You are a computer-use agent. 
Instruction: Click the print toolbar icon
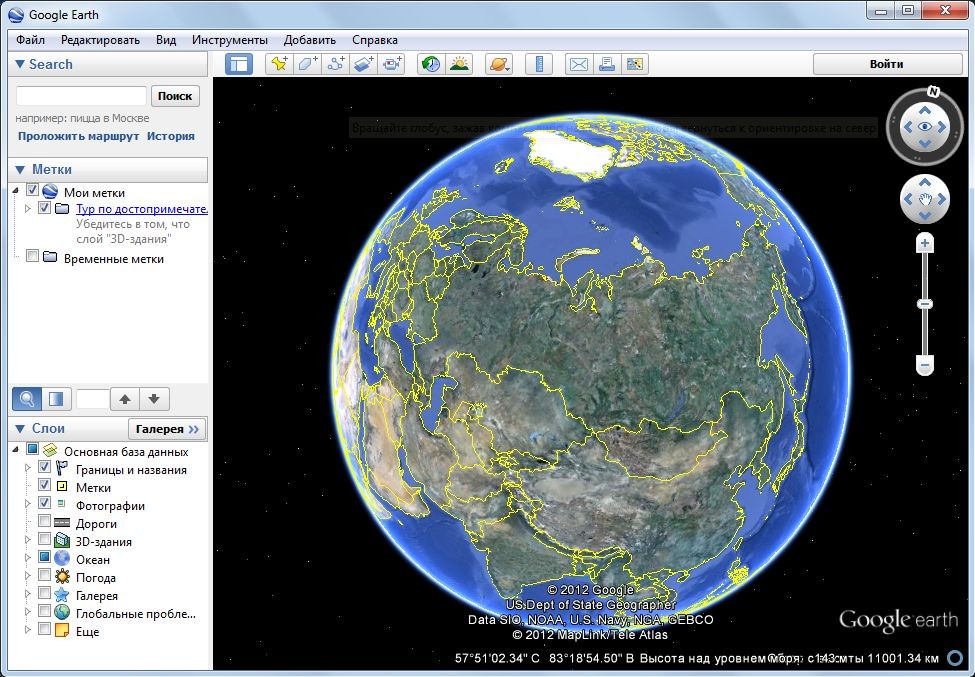(606, 64)
